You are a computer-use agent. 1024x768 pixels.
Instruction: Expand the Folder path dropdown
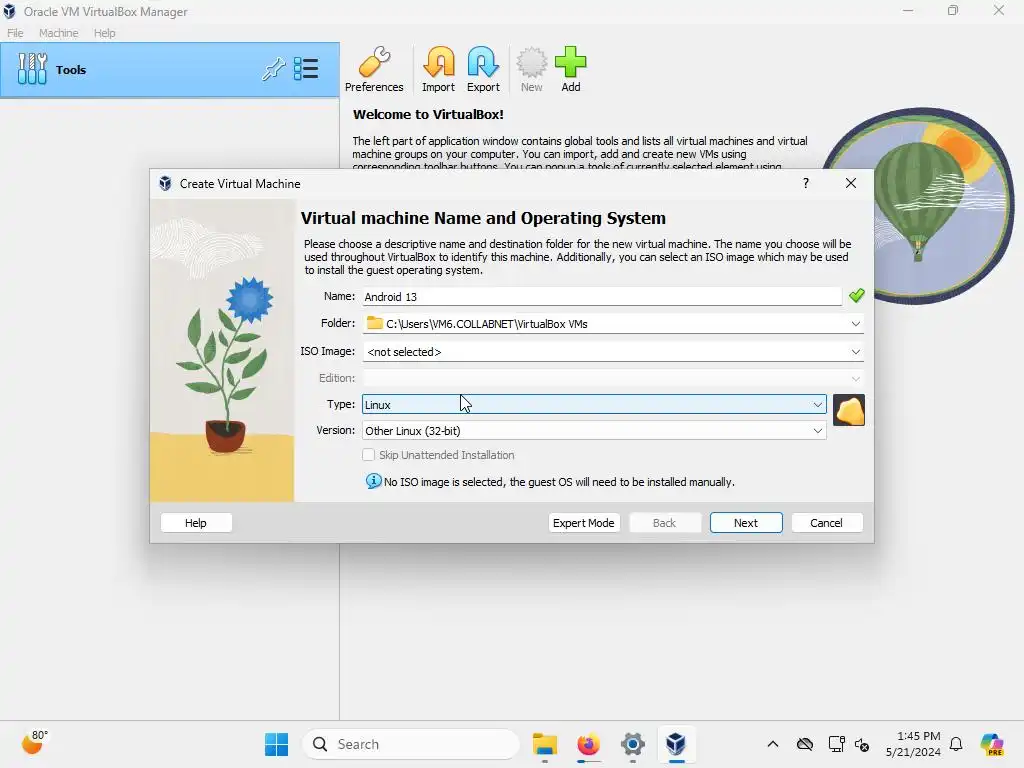click(x=856, y=324)
